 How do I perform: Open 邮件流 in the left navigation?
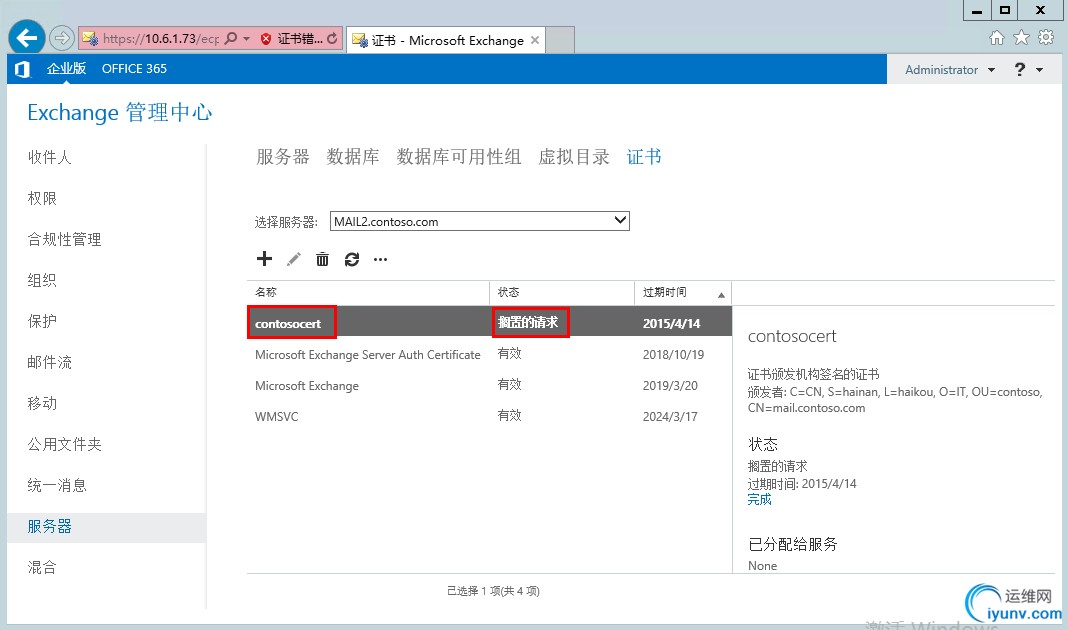(x=49, y=362)
